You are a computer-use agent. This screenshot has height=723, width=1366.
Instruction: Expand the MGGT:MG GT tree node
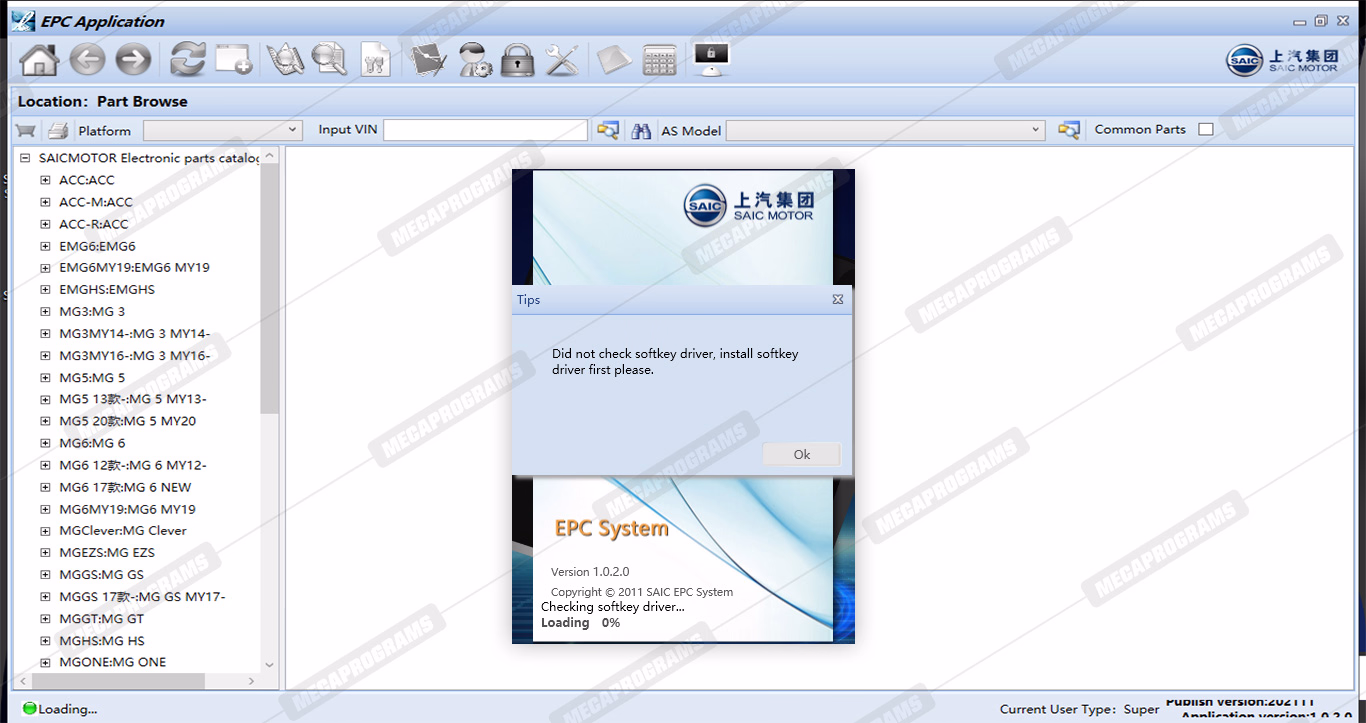point(45,619)
